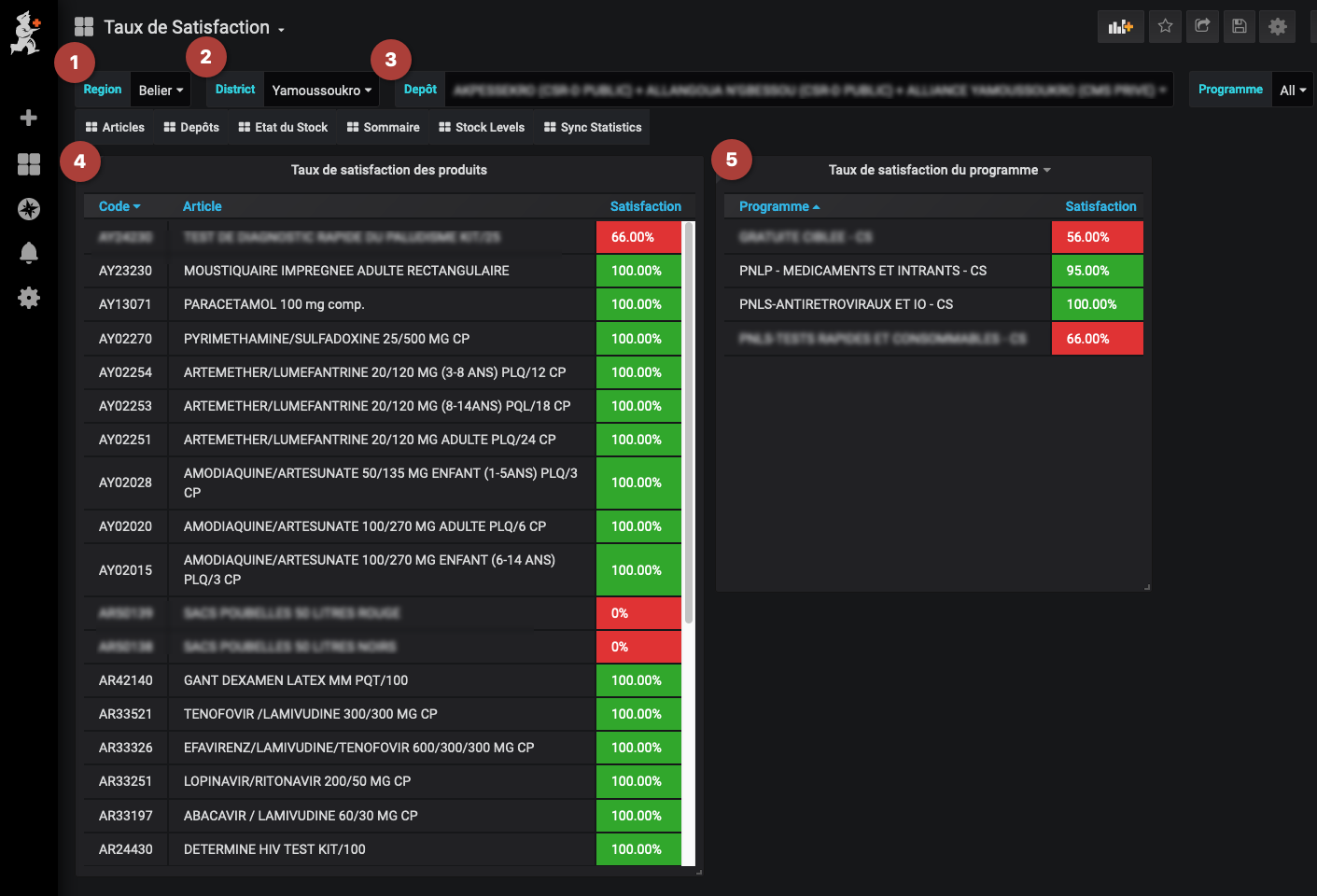Image resolution: width=1317 pixels, height=896 pixels.
Task: Open the Programme dropdown set to All
Action: (x=1293, y=91)
